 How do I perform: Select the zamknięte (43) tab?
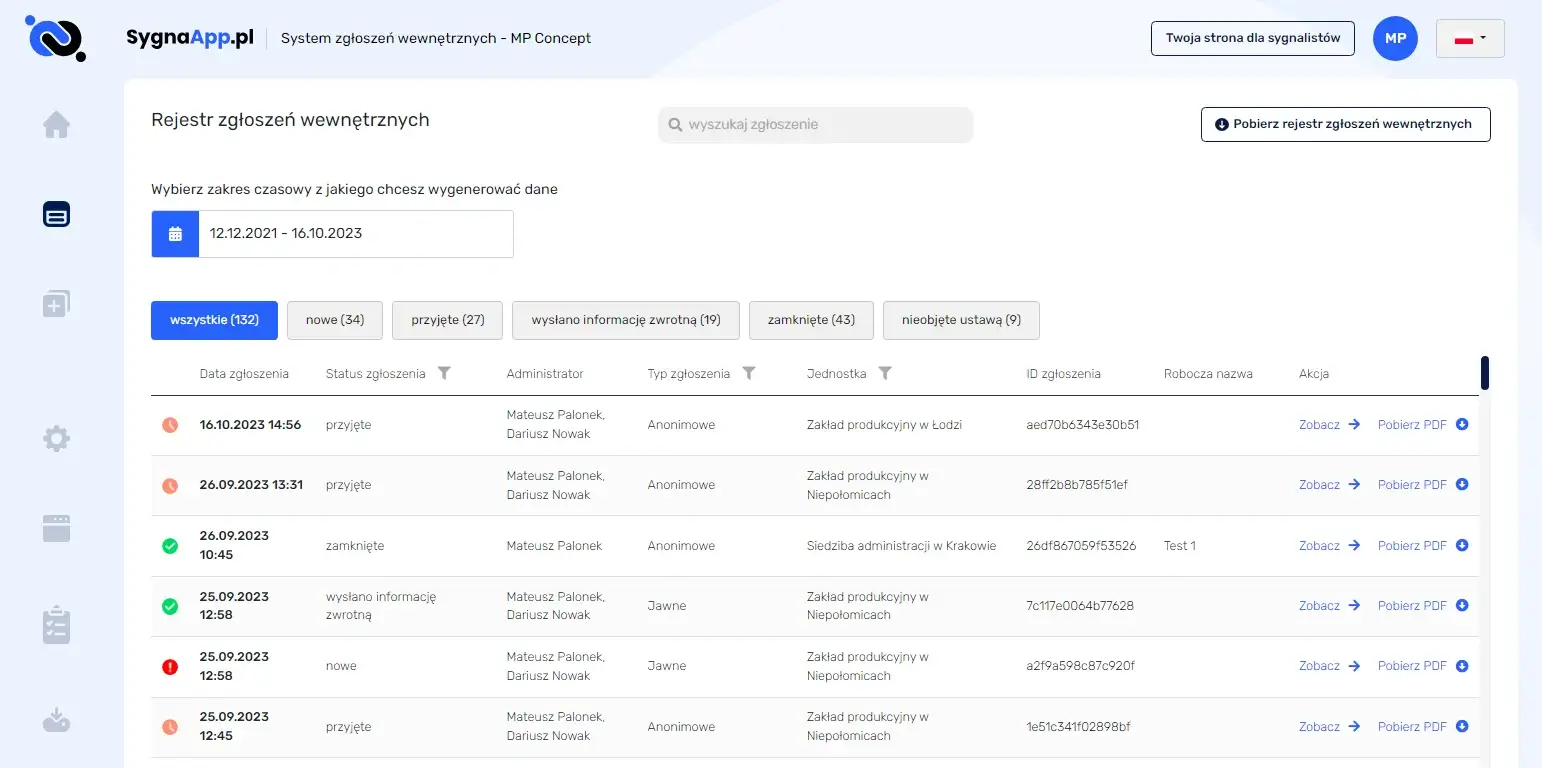(x=811, y=320)
